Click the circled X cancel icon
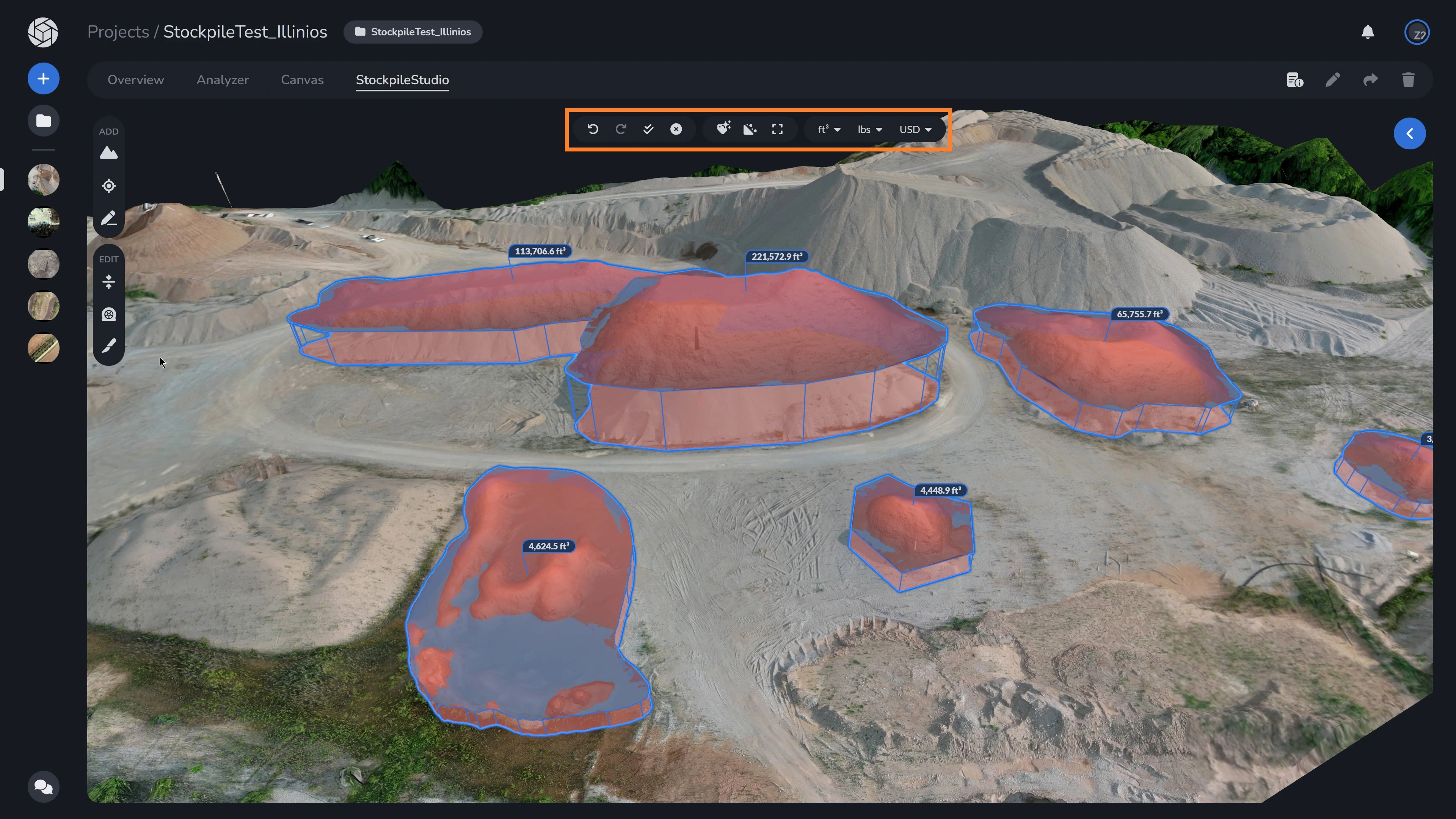The height and width of the screenshot is (819, 1456). pos(676,129)
